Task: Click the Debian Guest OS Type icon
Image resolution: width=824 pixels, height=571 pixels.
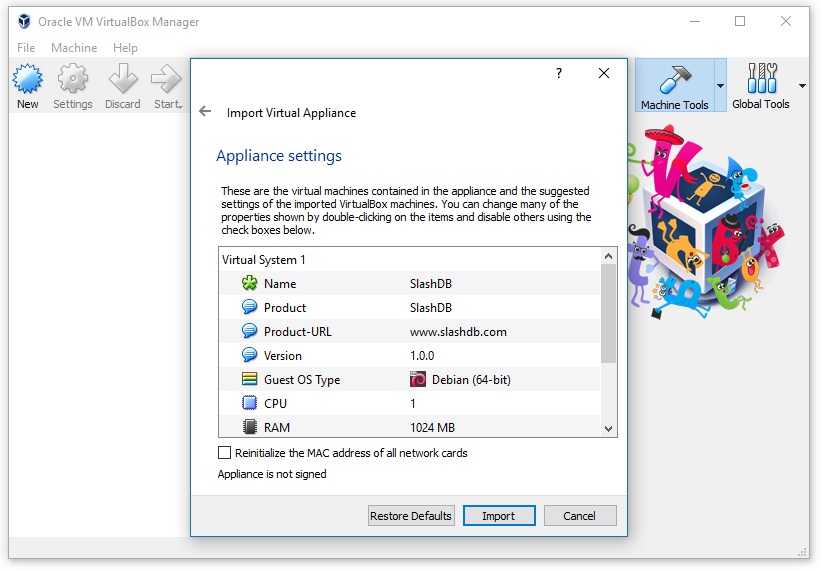Action: click(418, 380)
